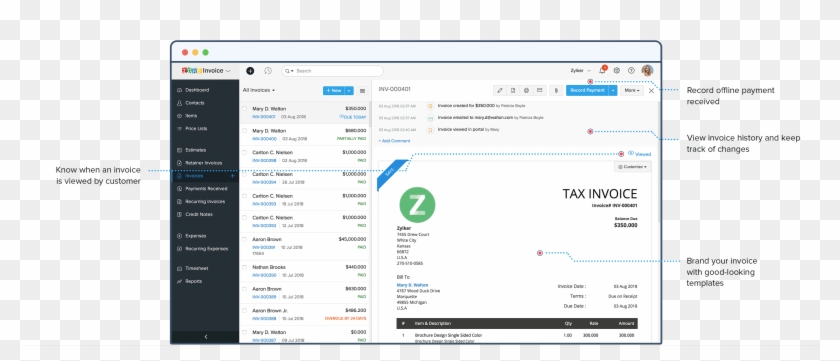
Task: Open Payments Received in the sidebar
Action: (201, 189)
